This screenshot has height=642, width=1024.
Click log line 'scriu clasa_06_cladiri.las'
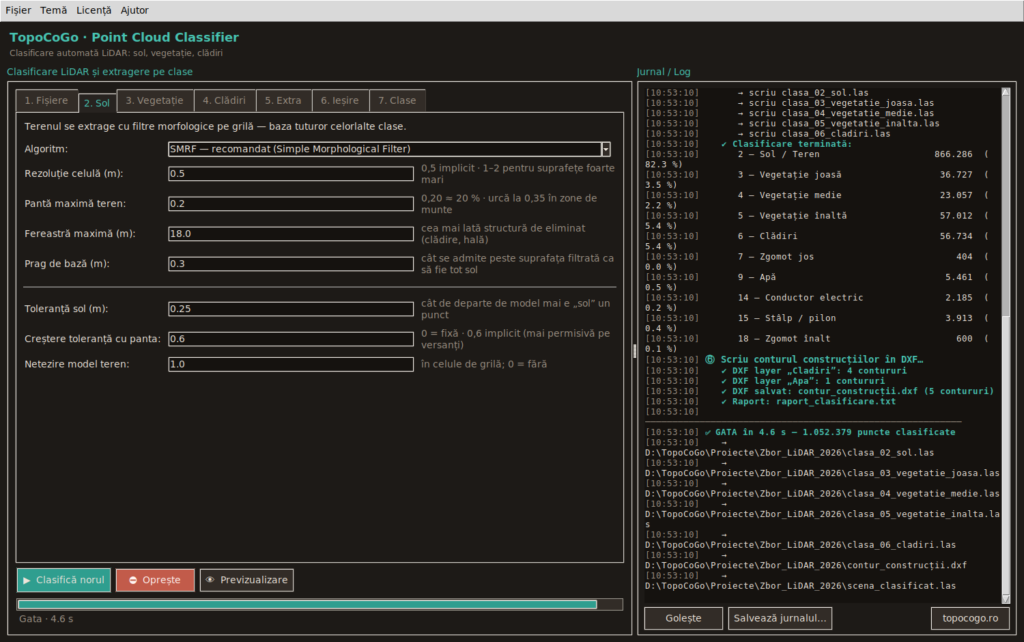click(814, 134)
